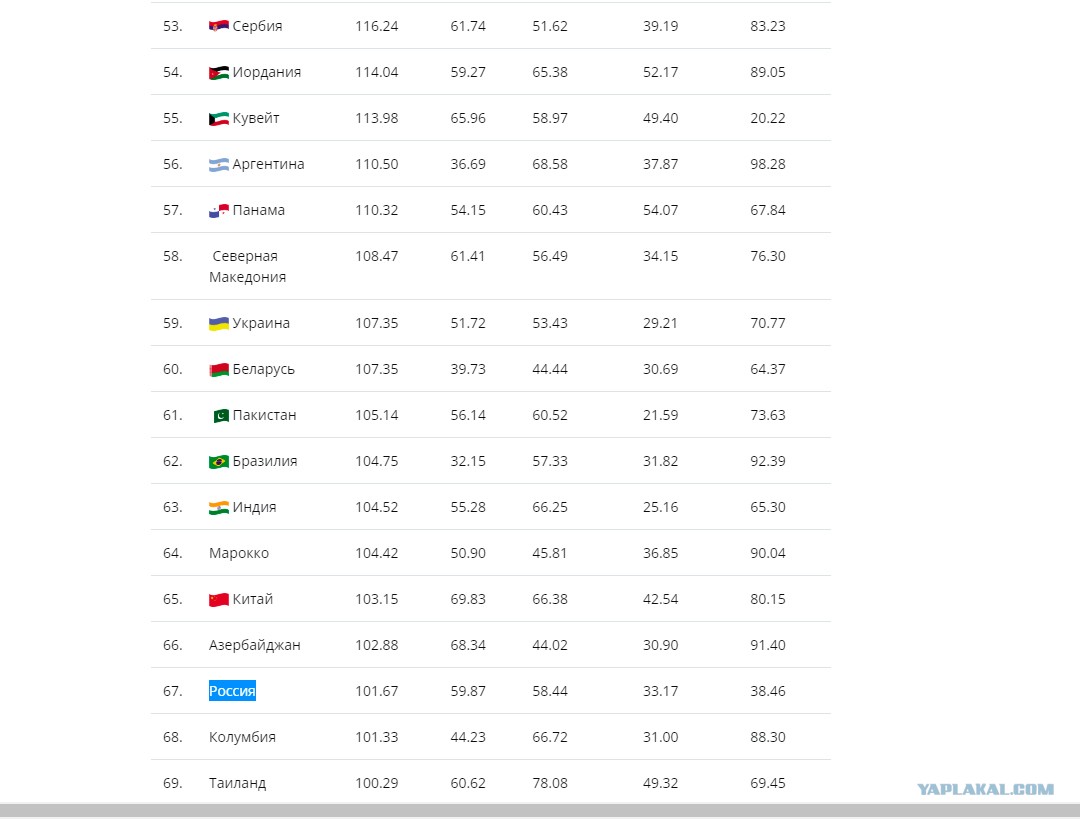Click the Kuwait flag icon
The height and width of the screenshot is (819, 1080).
point(218,118)
